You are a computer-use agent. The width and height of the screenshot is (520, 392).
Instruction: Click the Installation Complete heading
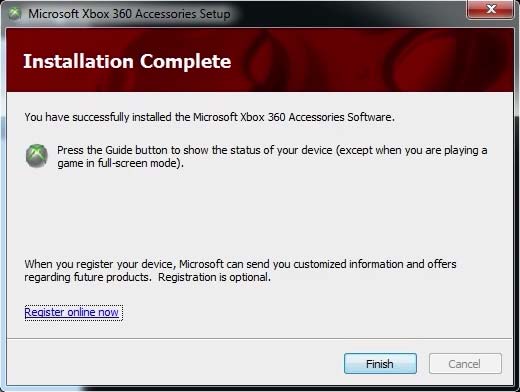point(127,61)
